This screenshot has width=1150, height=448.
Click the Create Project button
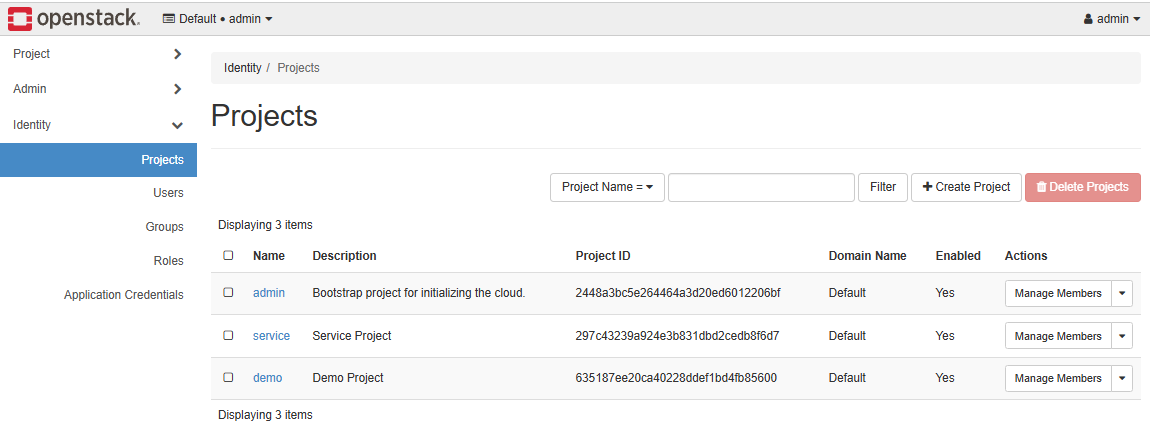click(x=966, y=187)
